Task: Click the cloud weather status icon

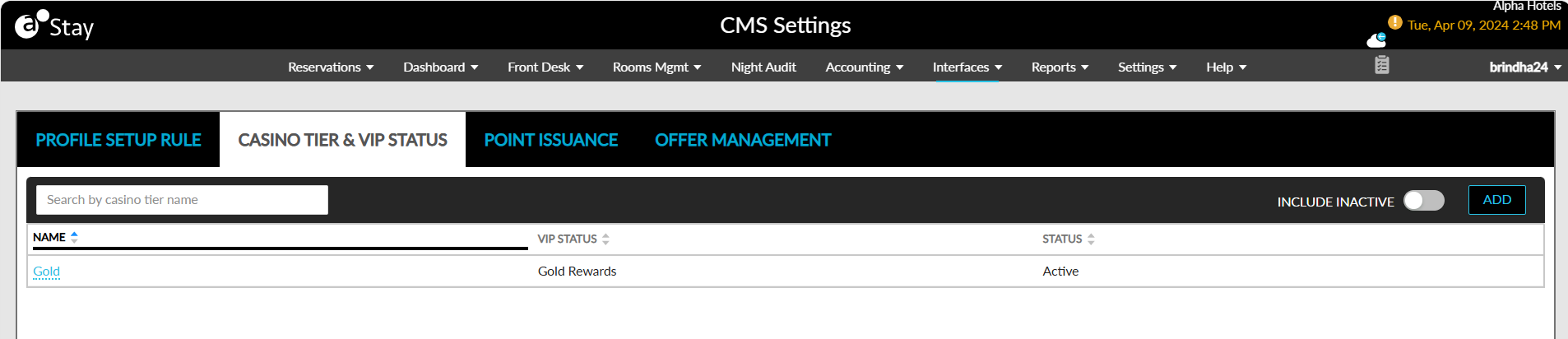Action: (1376, 39)
